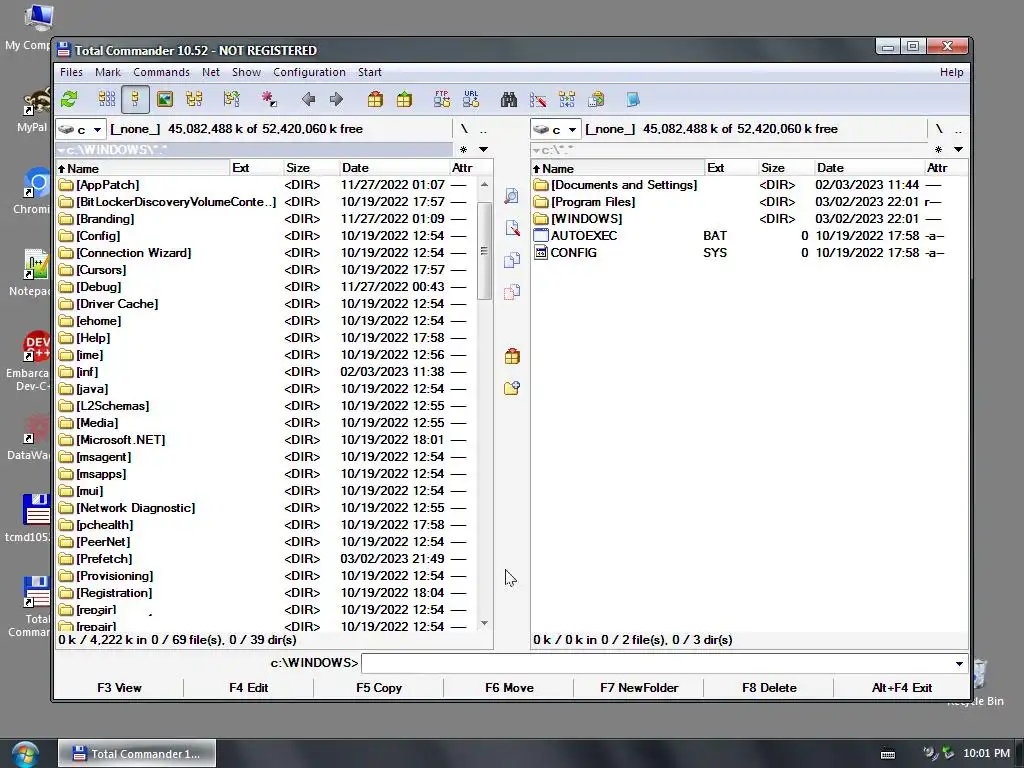Open right panel directory history arrow

[958, 150]
